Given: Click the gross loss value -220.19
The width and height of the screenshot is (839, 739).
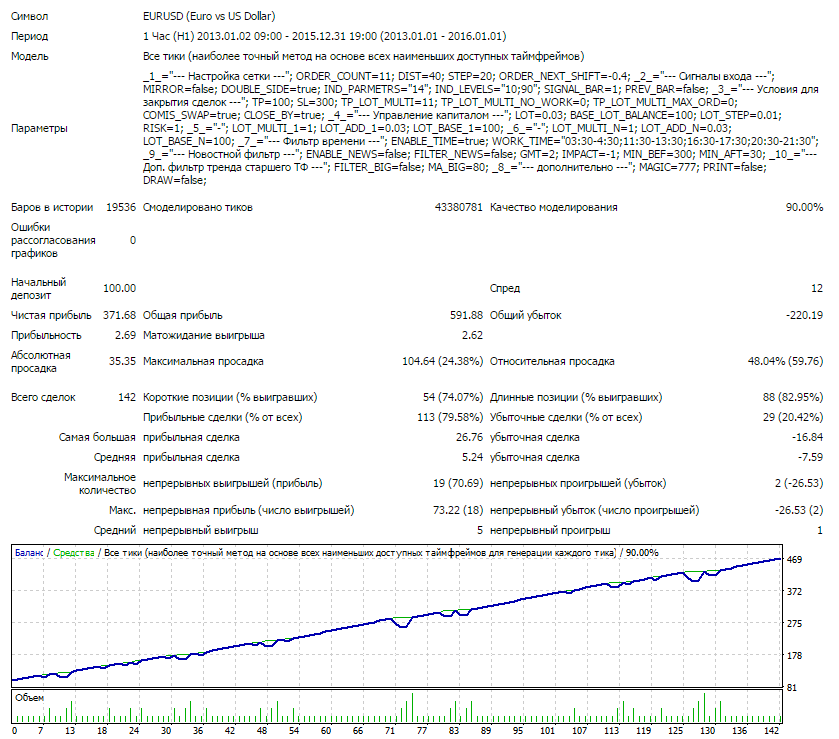Looking at the screenshot, I should (804, 315).
